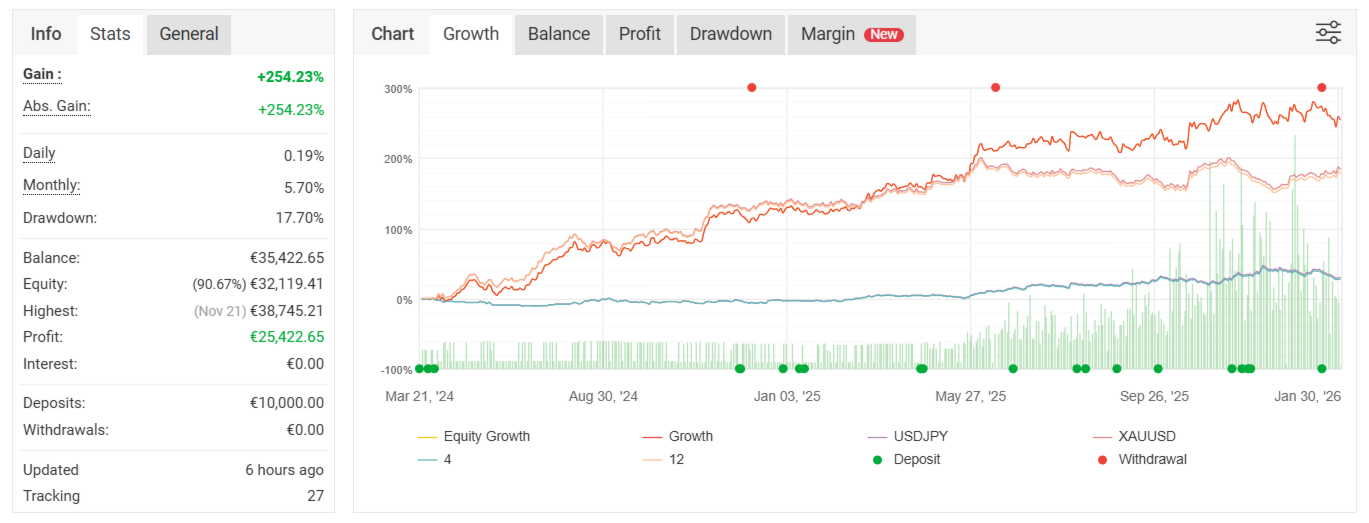Image resolution: width=1369 pixels, height=523 pixels.
Task: Open the General tab
Action: [189, 34]
